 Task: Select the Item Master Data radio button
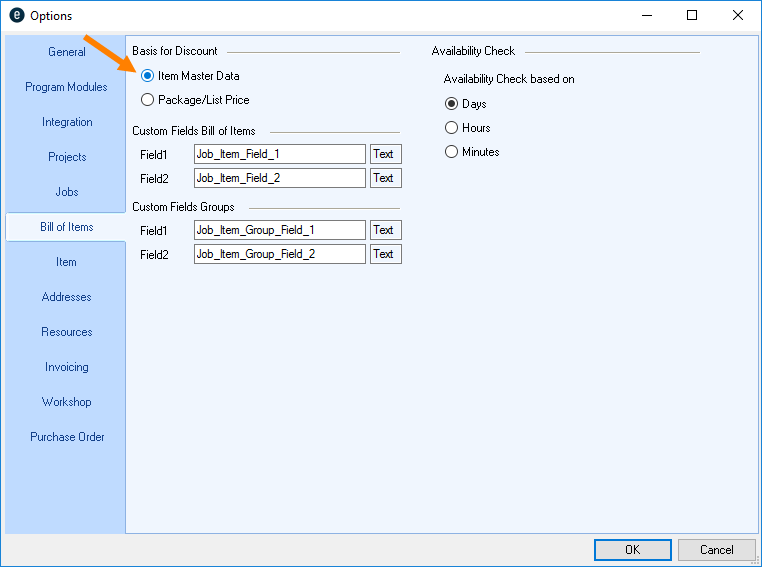coord(148,76)
